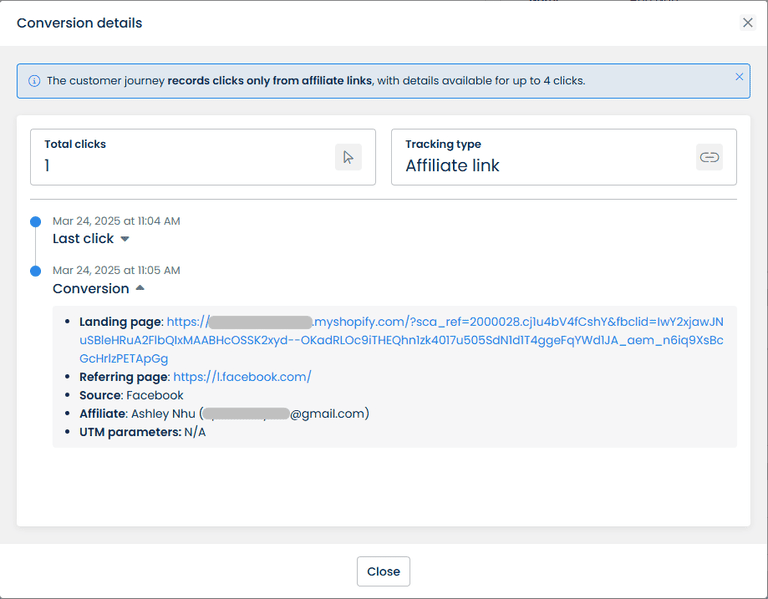This screenshot has width=768, height=599.
Task: Click the Conversion details dialog title
Action: coord(79,23)
